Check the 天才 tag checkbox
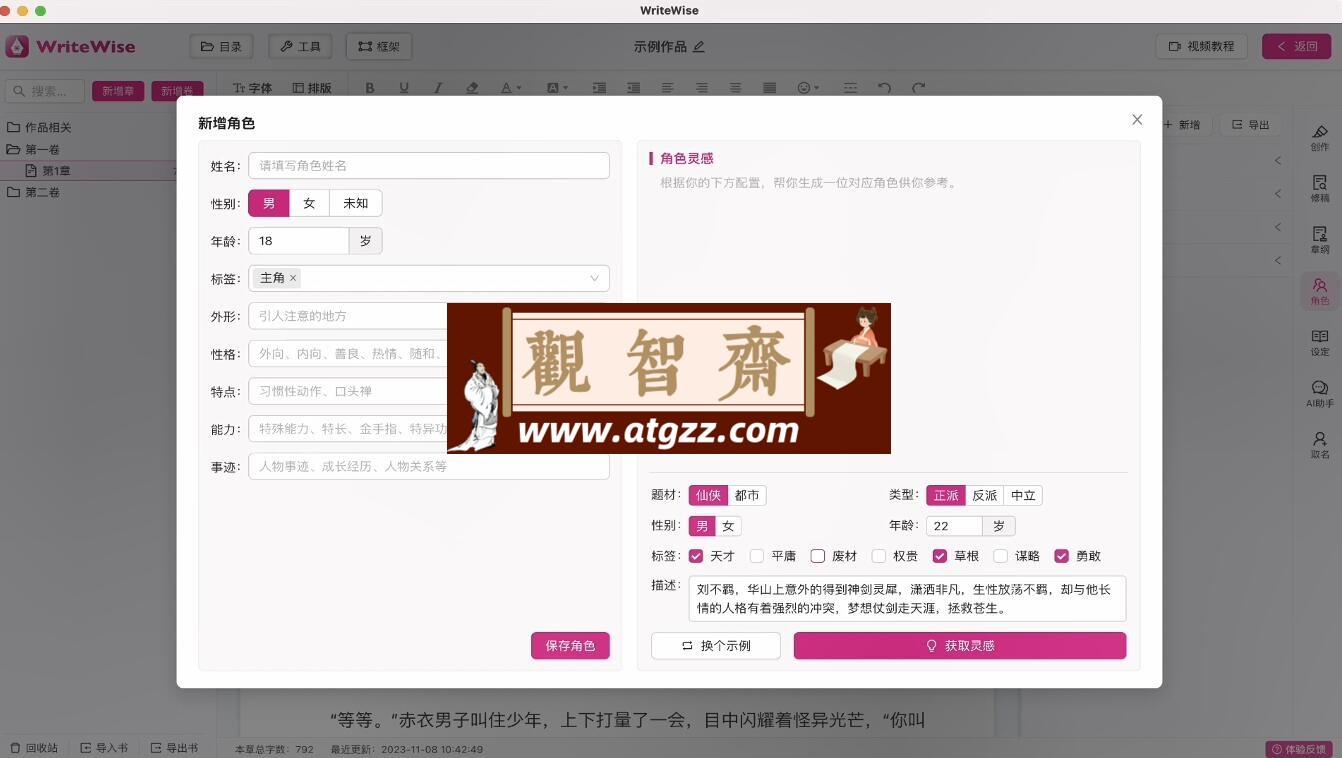The image size is (1342, 758). click(x=696, y=556)
